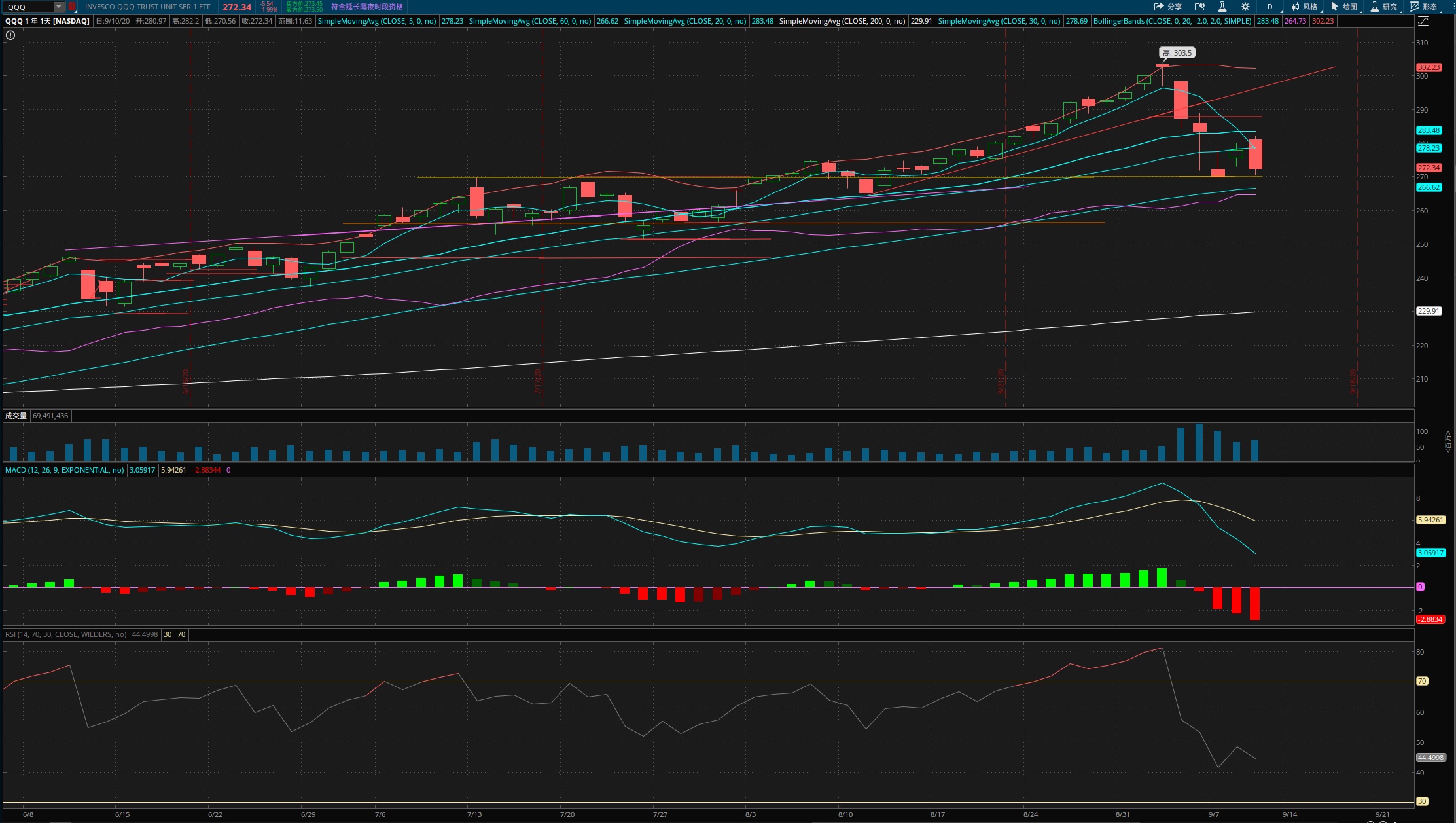Click the 9/7 date label on the time axis
The height and width of the screenshot is (823, 1456).
tap(1214, 814)
